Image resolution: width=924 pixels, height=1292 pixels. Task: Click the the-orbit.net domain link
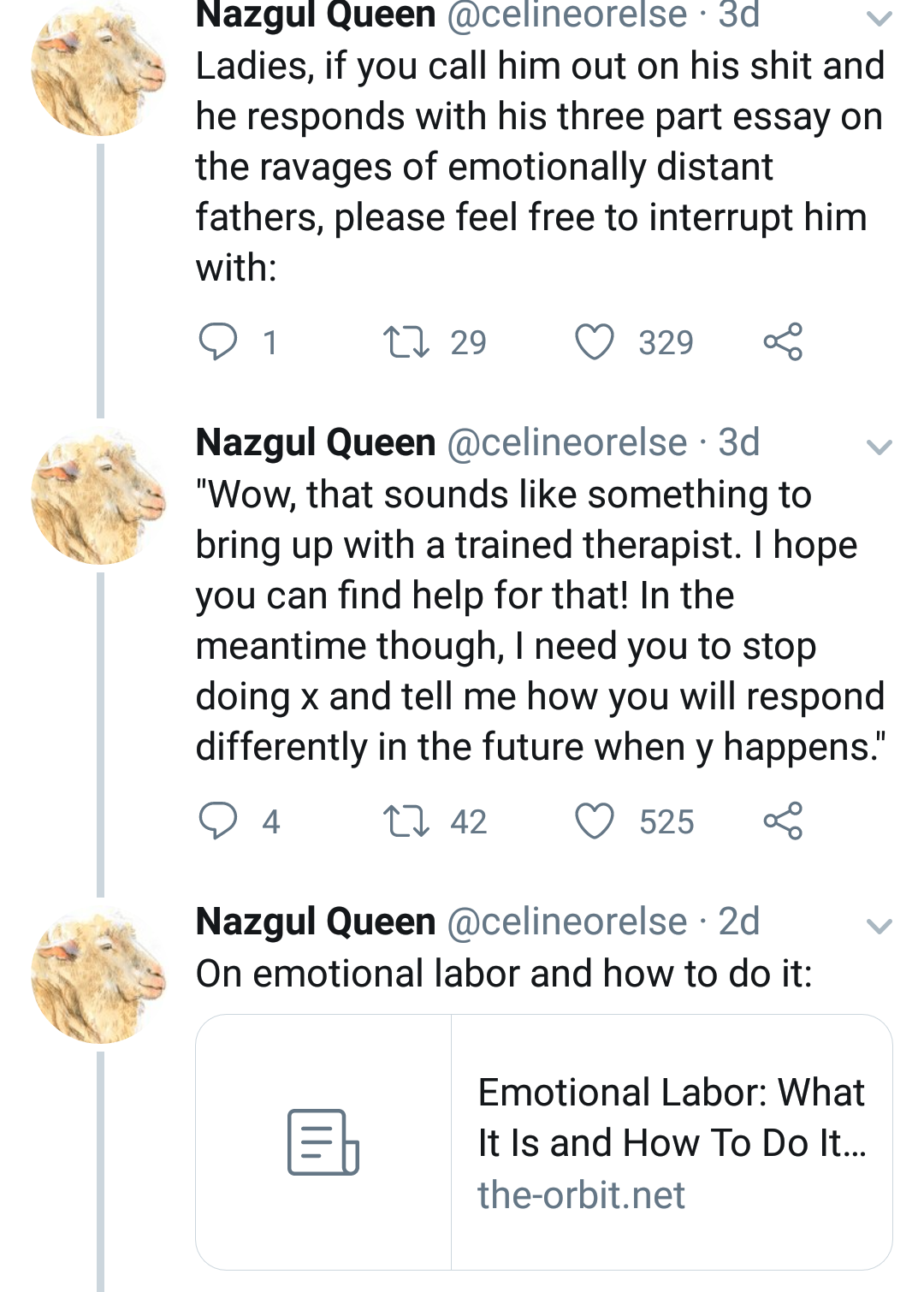tap(581, 1195)
